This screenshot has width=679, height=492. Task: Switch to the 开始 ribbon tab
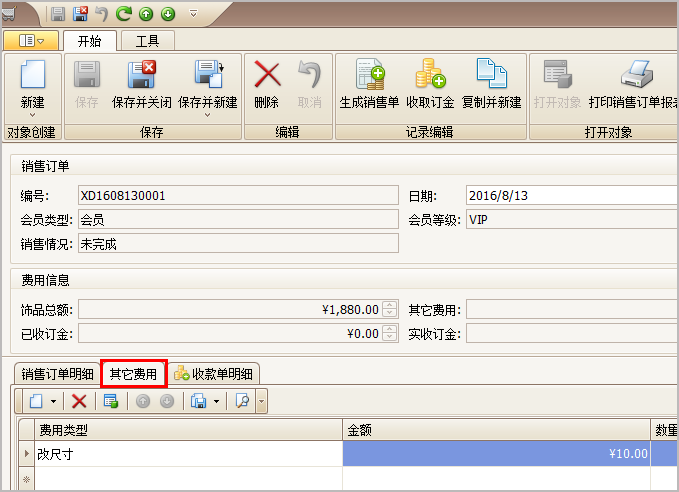coord(90,41)
